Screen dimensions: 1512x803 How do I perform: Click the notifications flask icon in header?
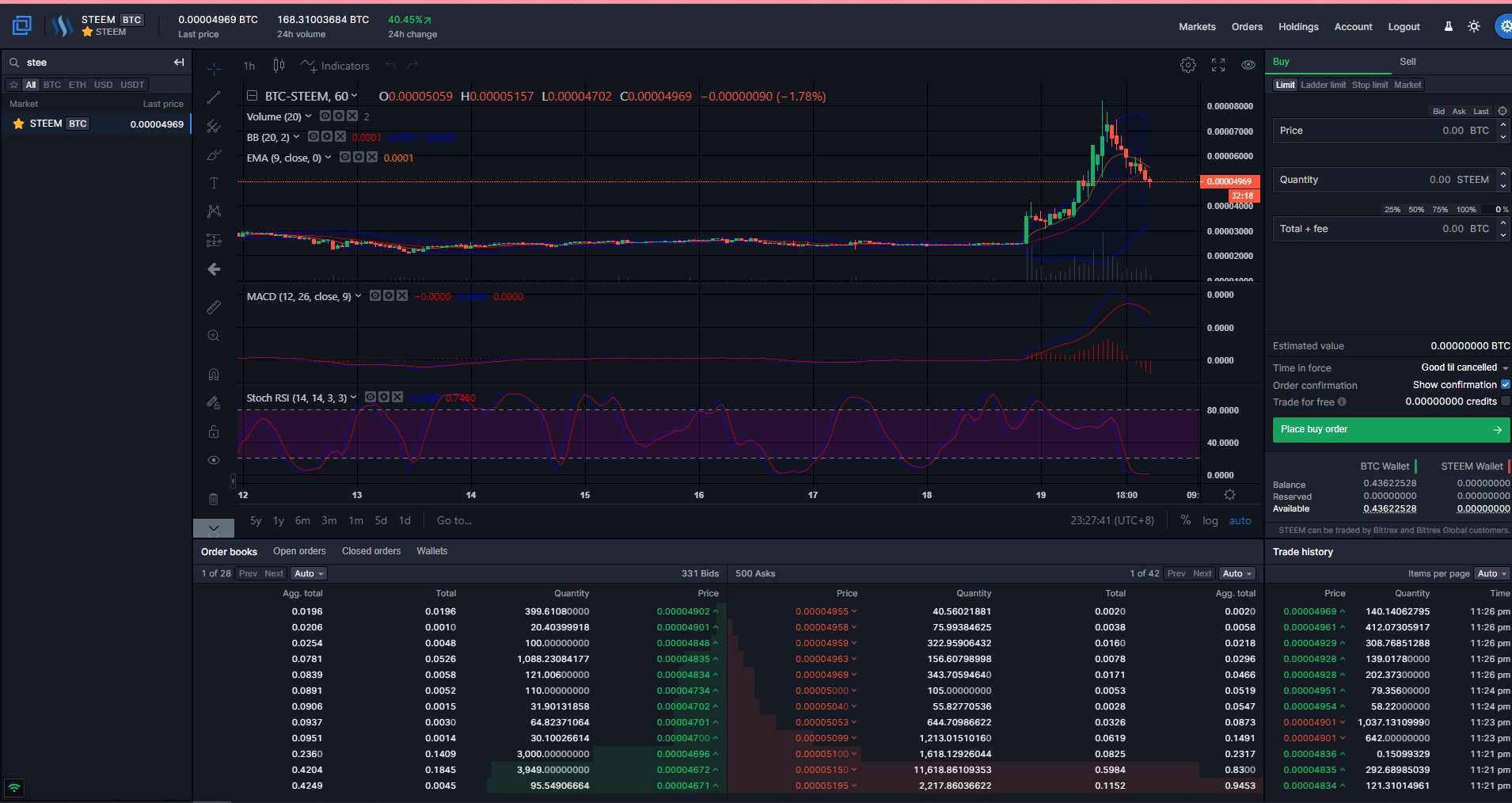coord(1449,26)
